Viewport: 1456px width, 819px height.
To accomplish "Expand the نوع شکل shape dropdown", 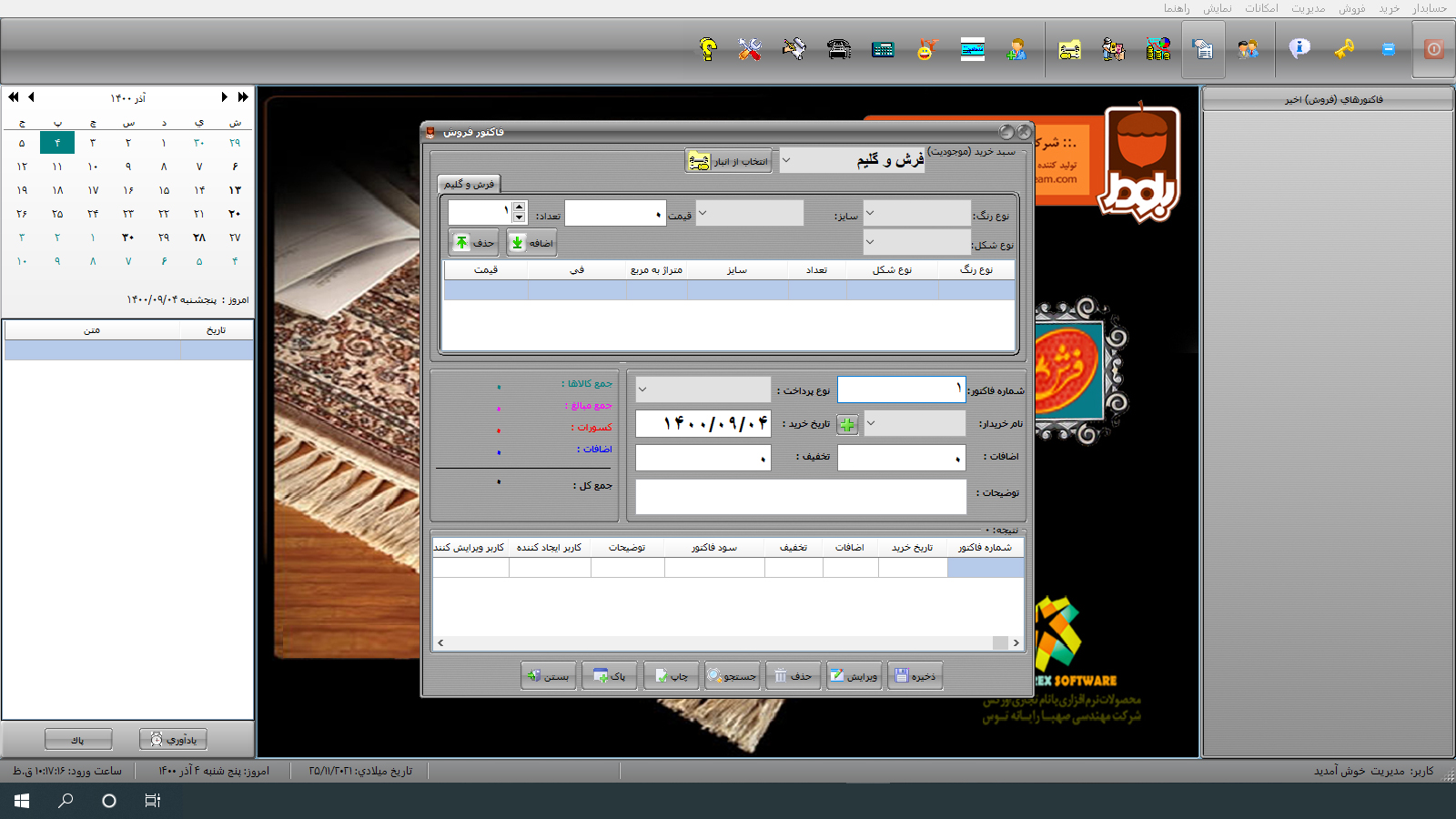I will (870, 242).
